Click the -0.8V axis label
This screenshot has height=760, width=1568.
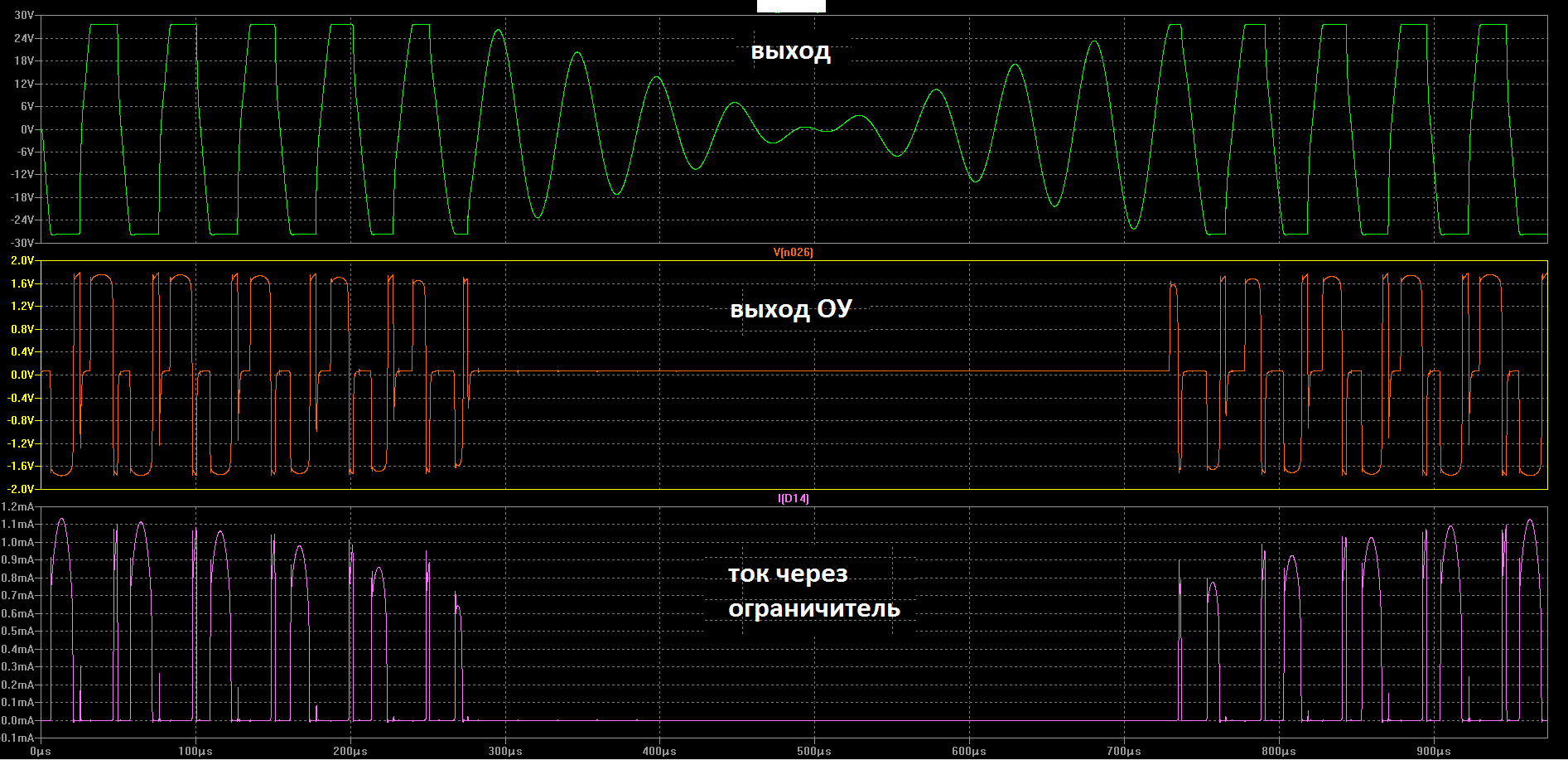21,420
